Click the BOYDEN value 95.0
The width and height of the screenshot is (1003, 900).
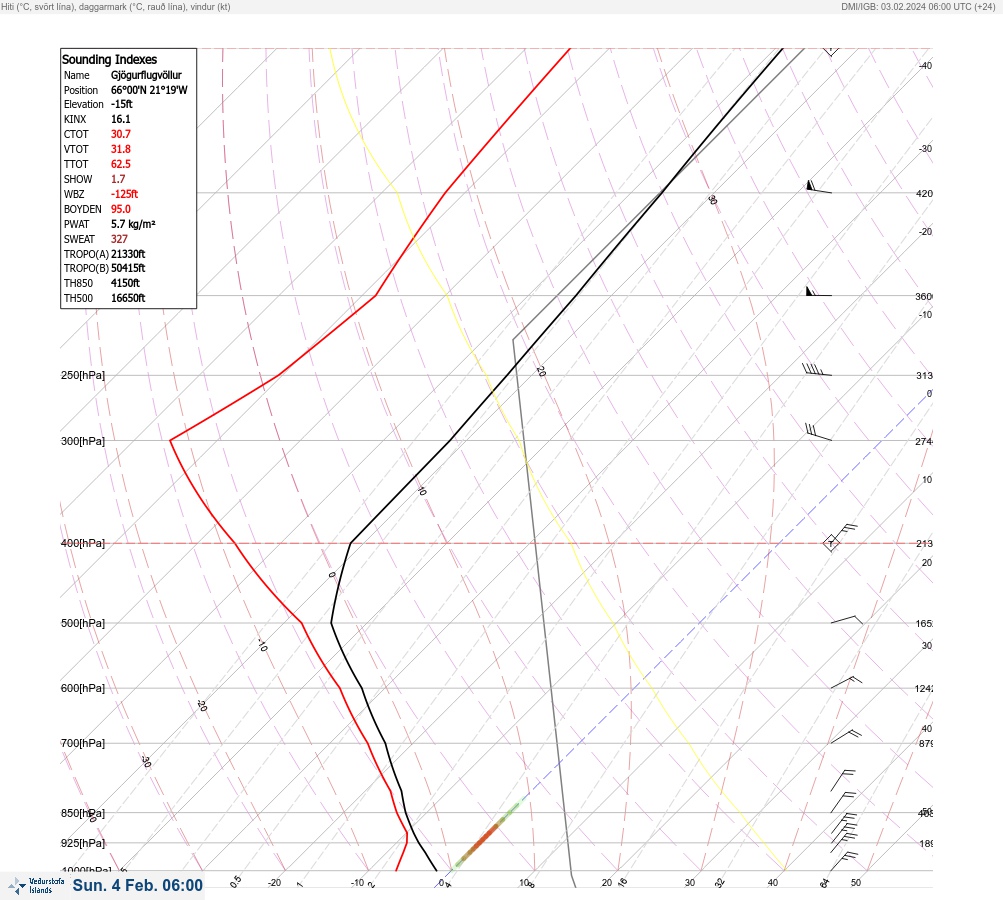click(121, 209)
